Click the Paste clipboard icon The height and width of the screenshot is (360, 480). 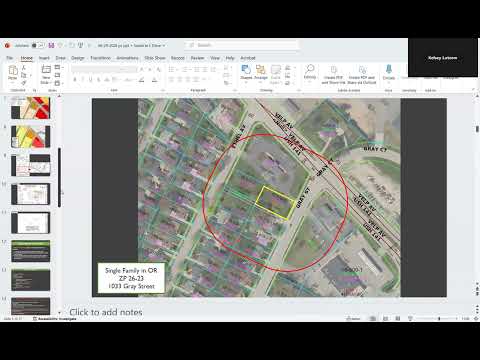tap(13, 73)
